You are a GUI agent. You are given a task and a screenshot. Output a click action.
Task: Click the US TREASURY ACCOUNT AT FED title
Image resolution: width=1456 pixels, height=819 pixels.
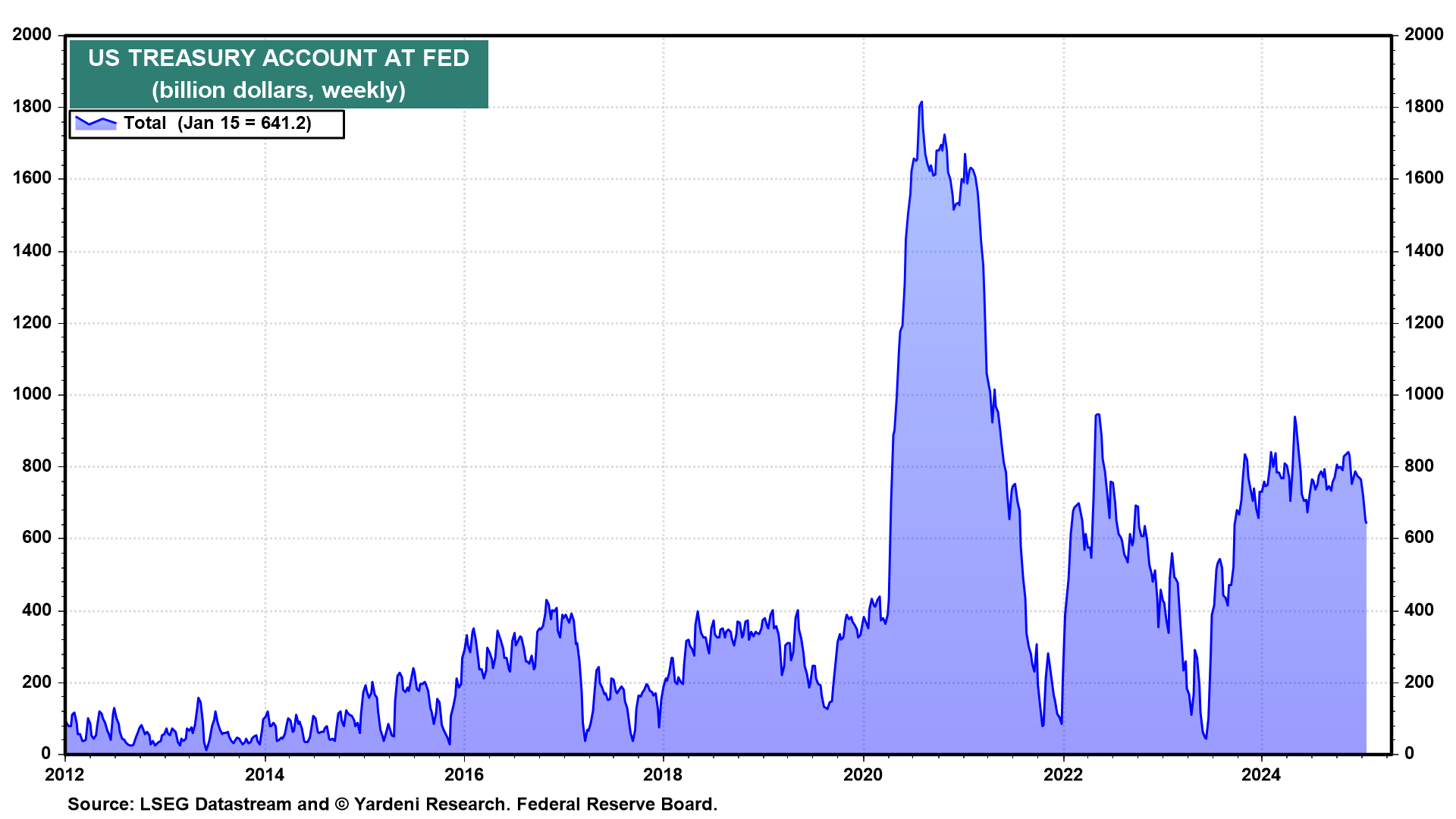coord(278,58)
